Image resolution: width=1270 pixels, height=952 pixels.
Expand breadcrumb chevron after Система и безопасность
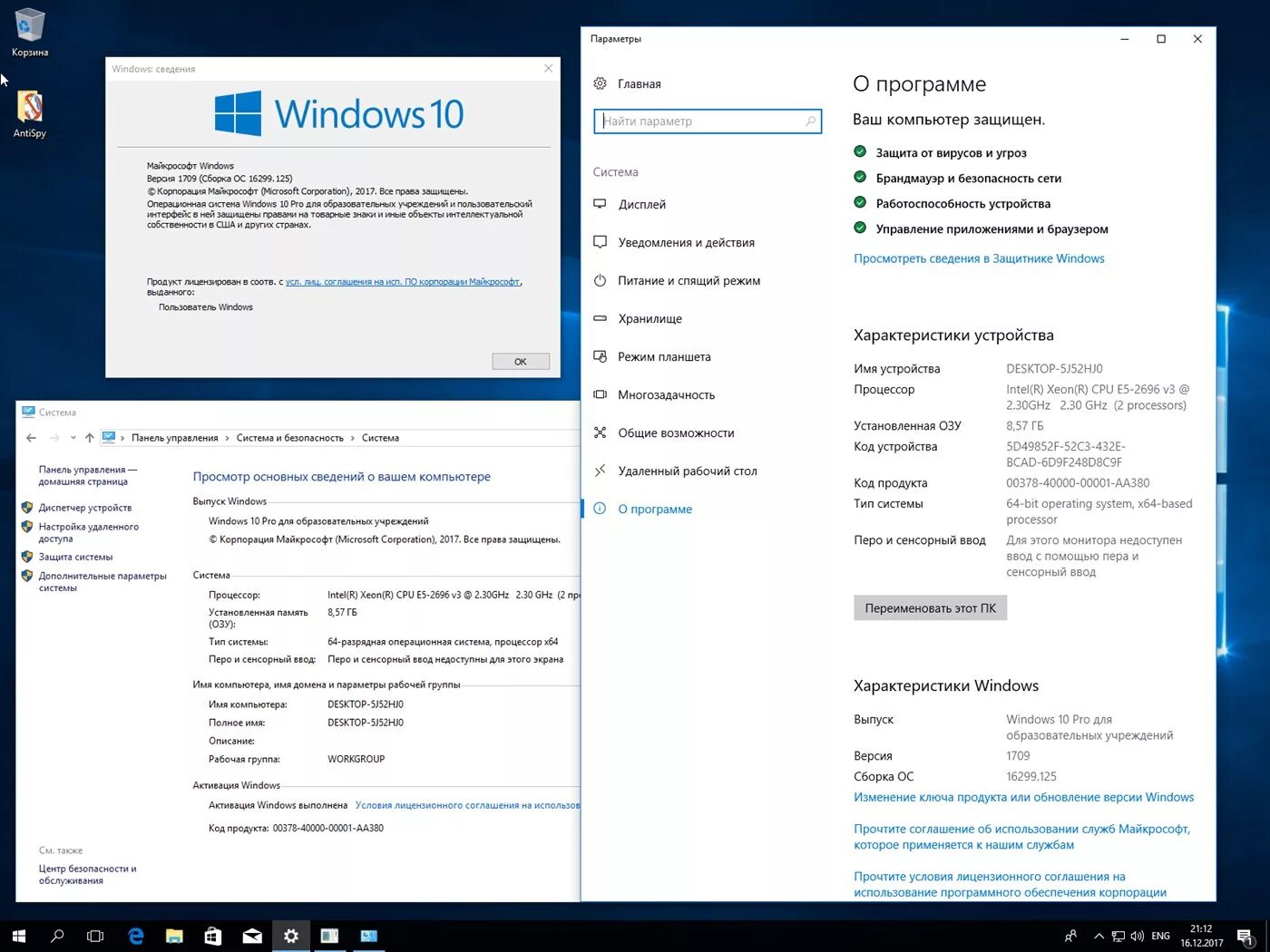point(355,437)
